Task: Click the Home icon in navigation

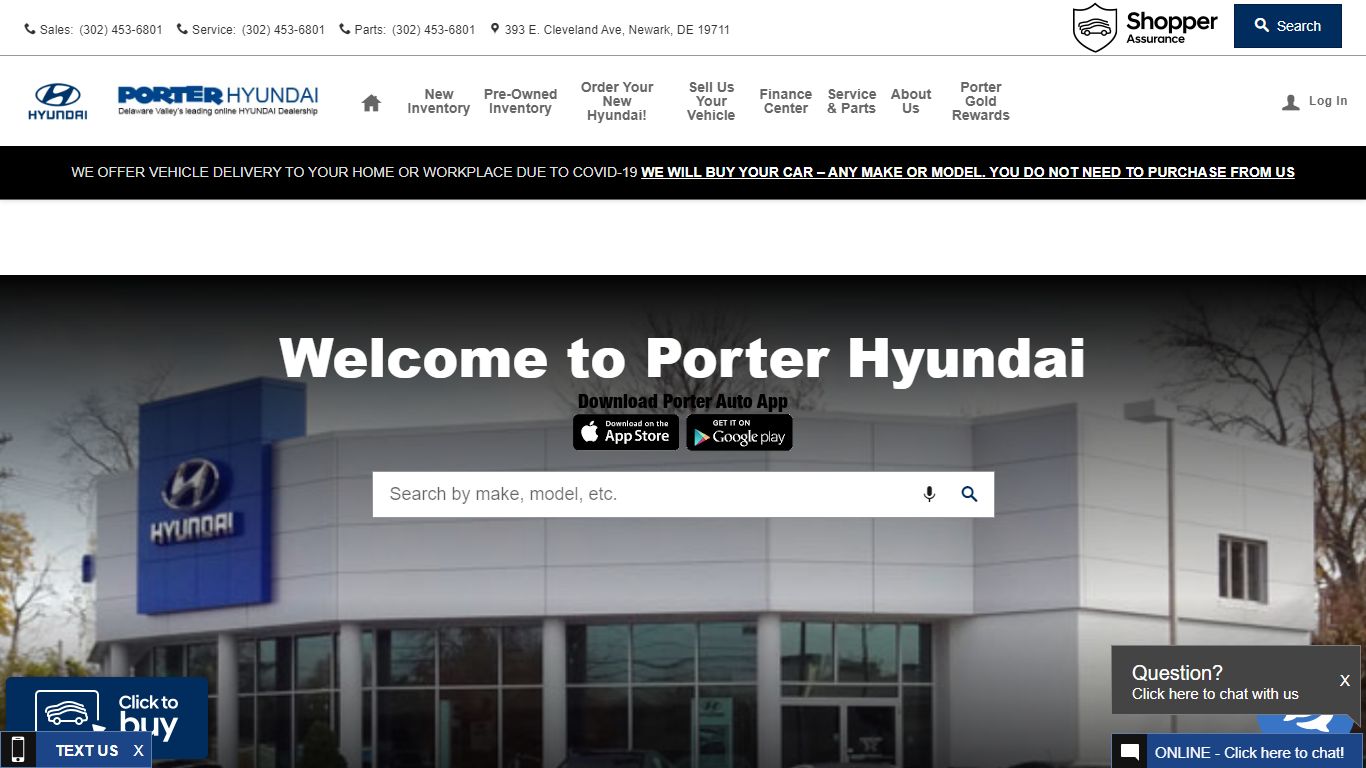Action: pos(371,102)
